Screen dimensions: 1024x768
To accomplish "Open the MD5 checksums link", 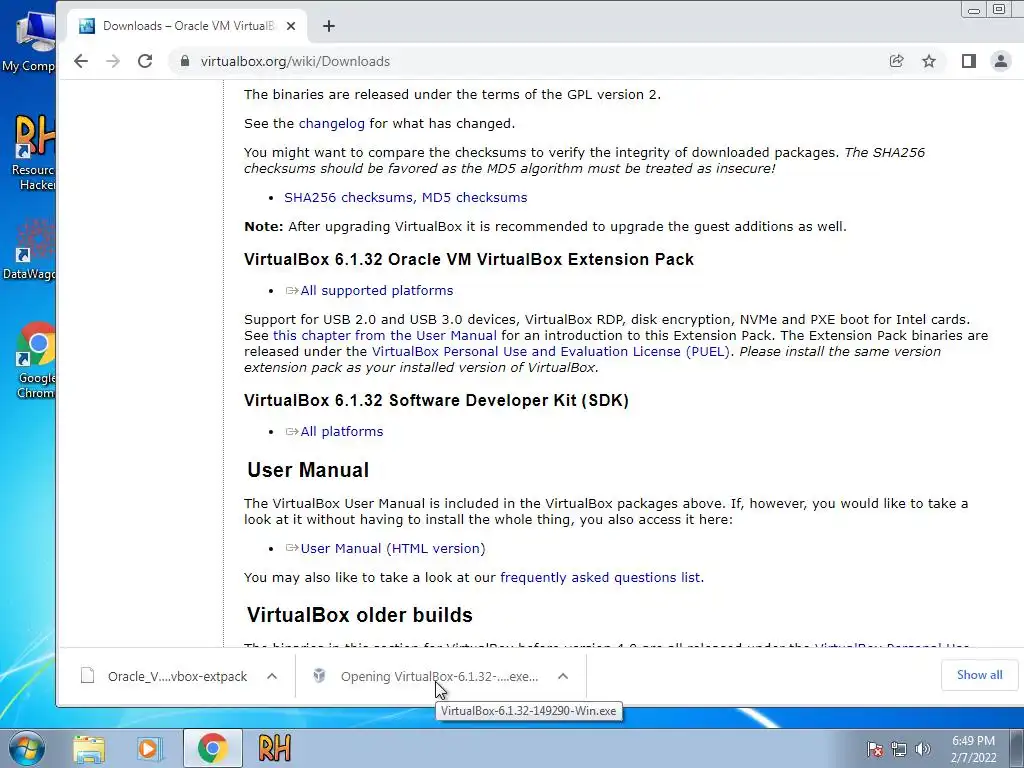I will coord(474,197).
